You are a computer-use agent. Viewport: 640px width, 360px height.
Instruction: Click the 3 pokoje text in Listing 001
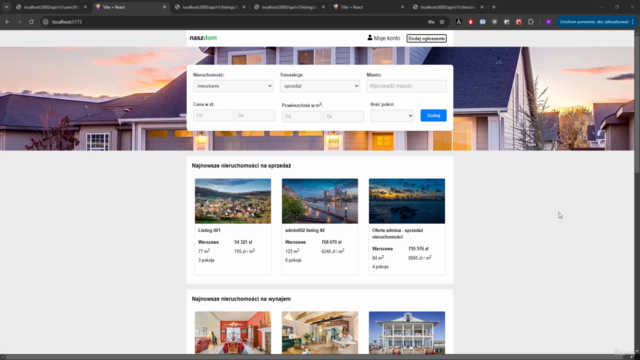207,260
